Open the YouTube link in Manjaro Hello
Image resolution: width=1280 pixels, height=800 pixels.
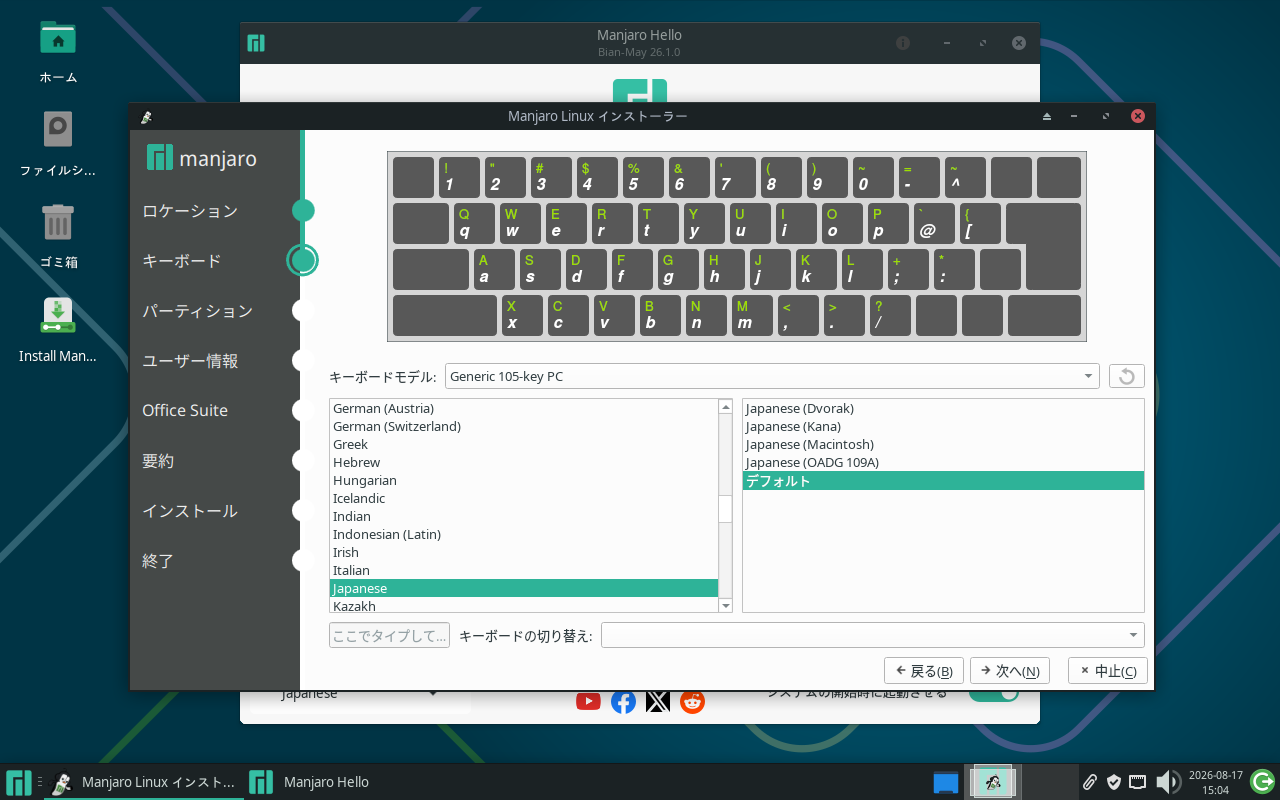pyautogui.click(x=588, y=701)
